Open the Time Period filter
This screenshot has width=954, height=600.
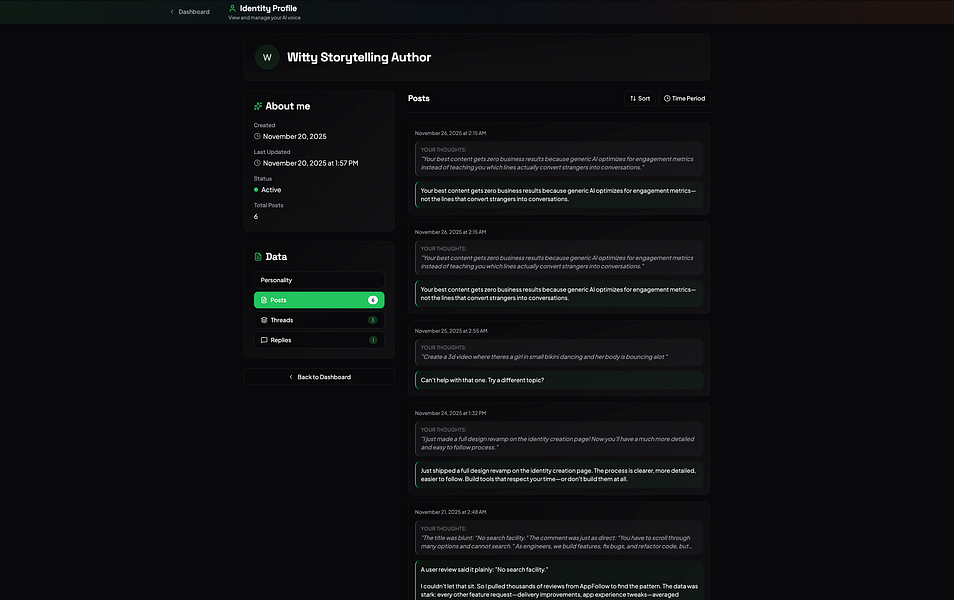tap(684, 99)
